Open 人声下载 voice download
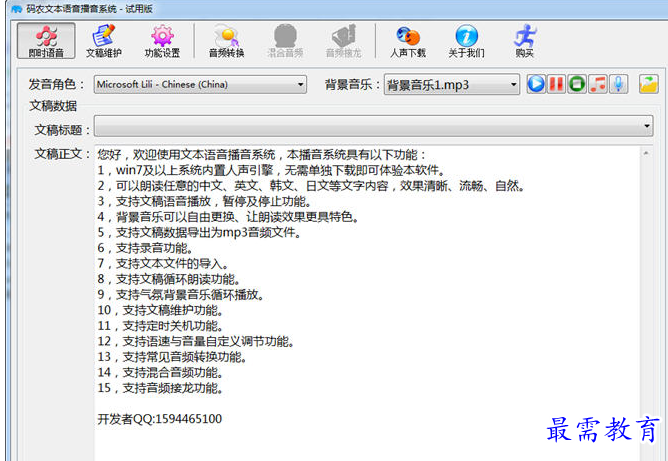The height and width of the screenshot is (461, 668). 408,41
